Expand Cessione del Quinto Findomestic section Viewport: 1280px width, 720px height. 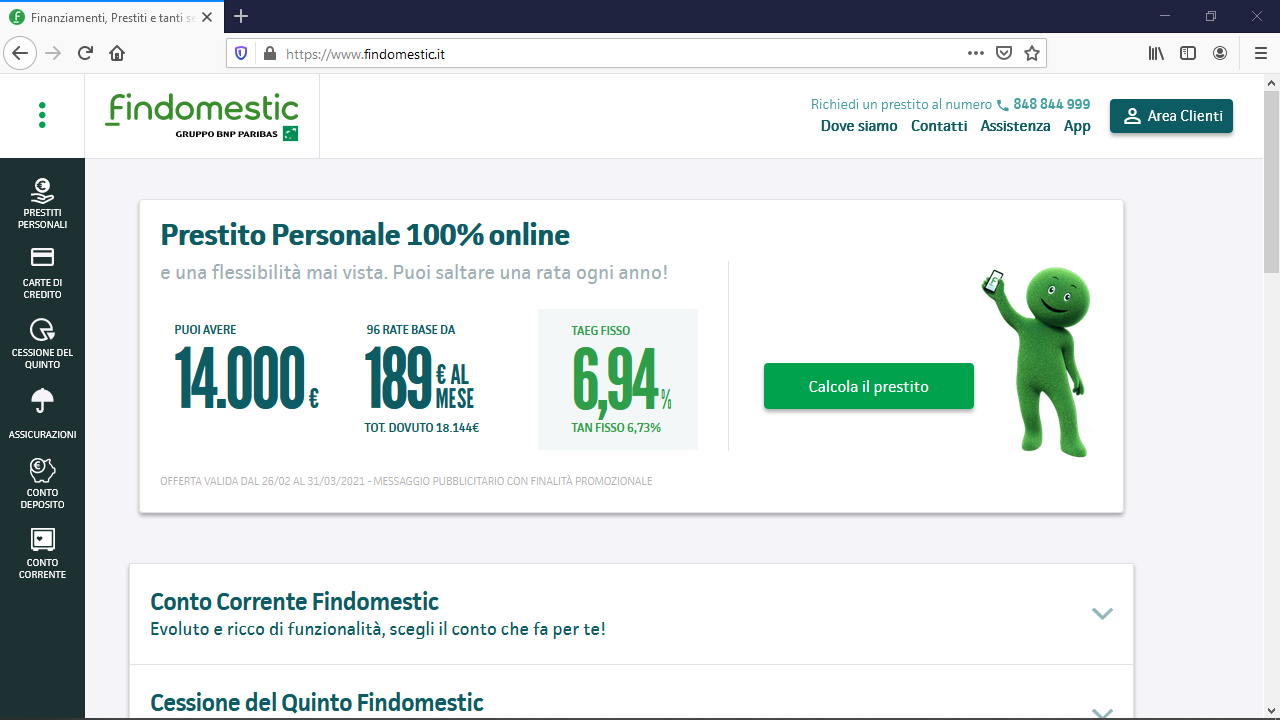point(631,692)
